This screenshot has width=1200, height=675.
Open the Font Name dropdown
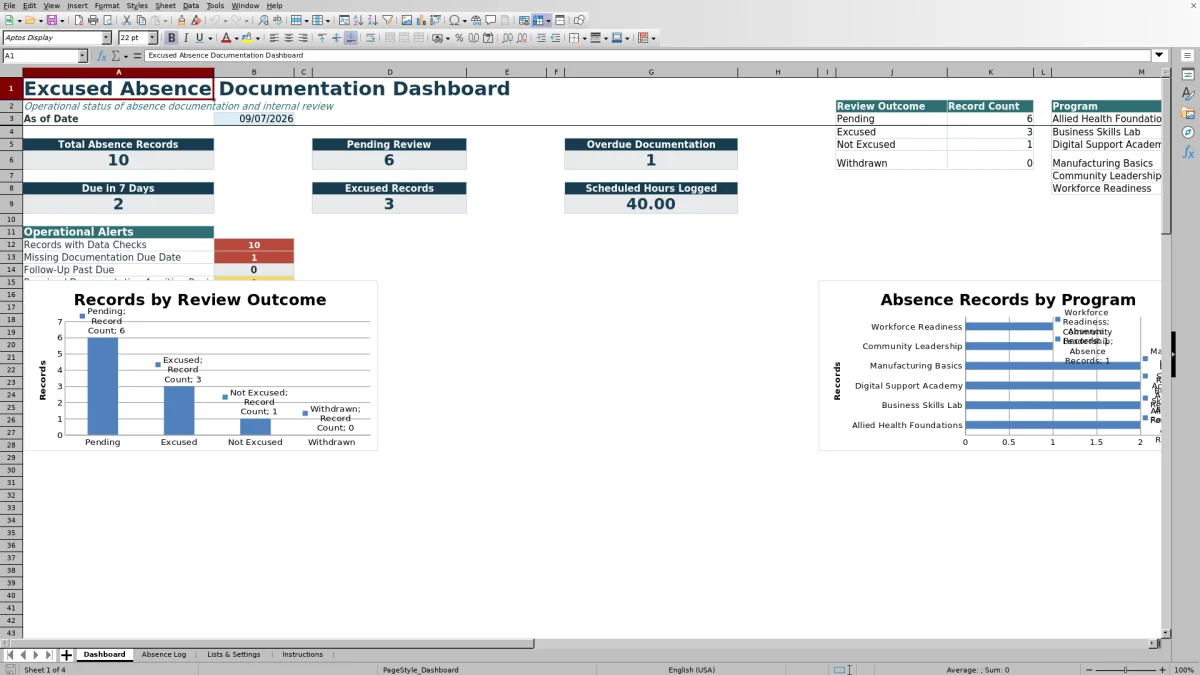click(x=106, y=38)
